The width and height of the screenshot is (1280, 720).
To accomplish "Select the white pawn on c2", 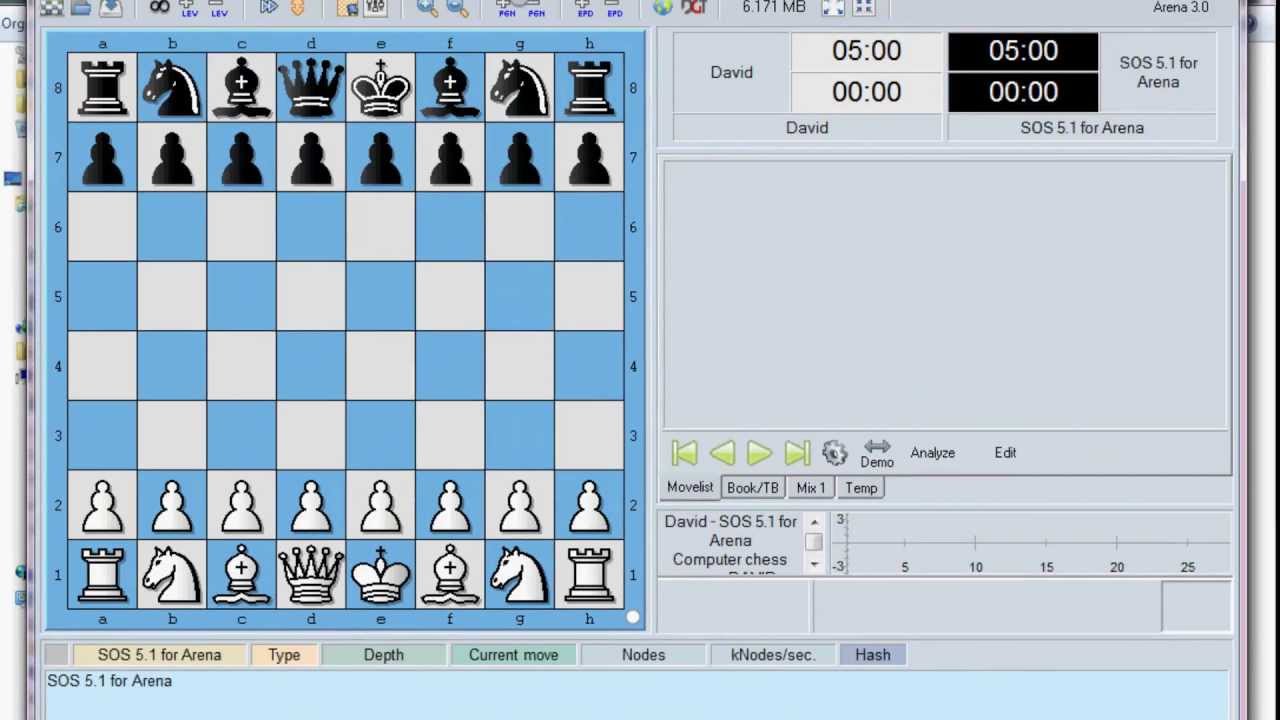I will point(241,505).
